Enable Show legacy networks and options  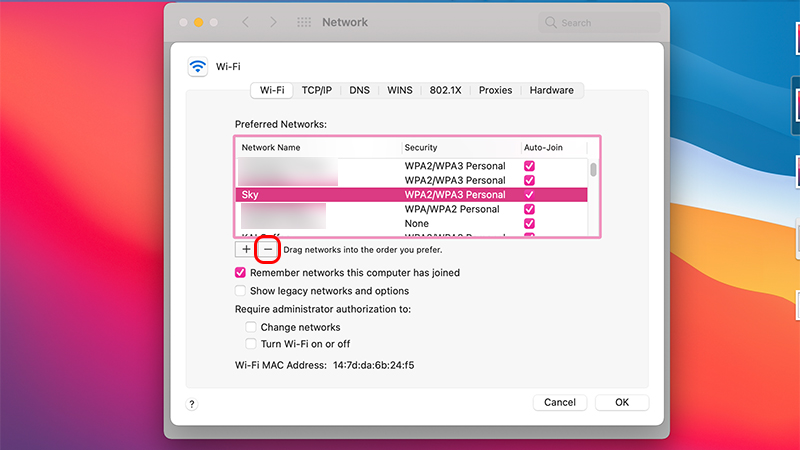(240, 291)
